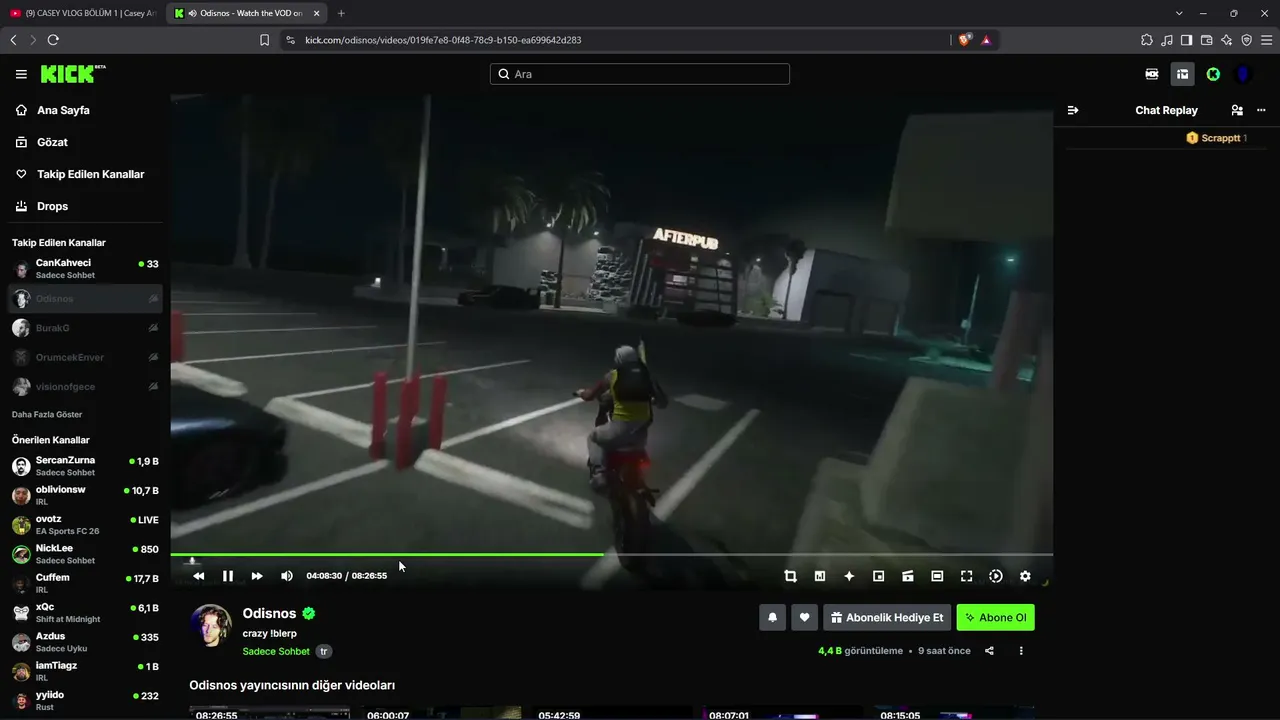Screen dimensions: 1280x720
Task: Open Cuffem channel
Action: (x=85, y=583)
